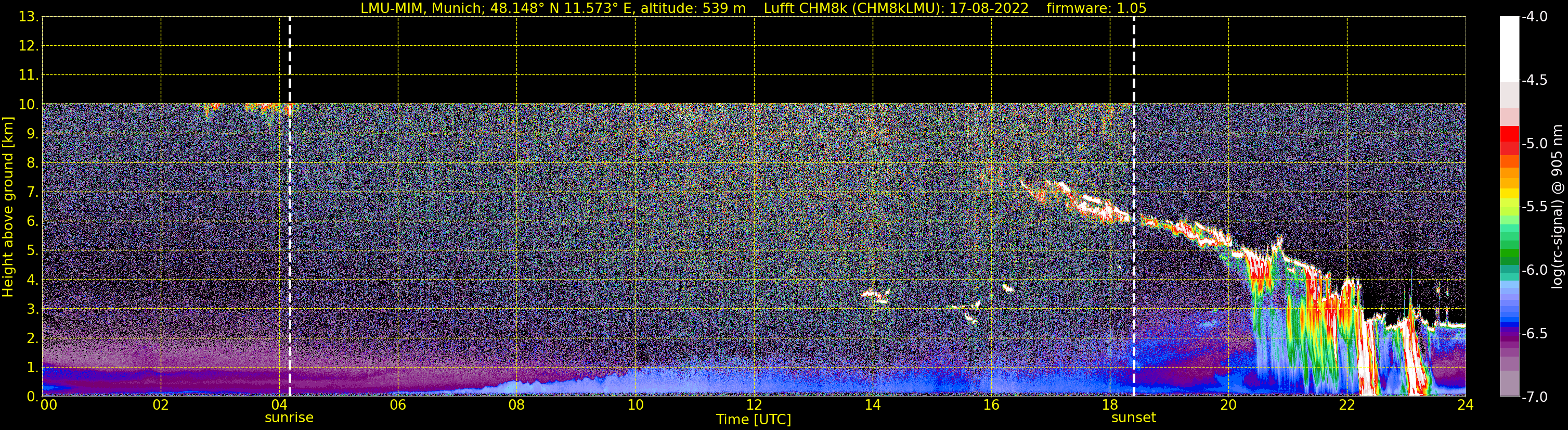Click the time axis tick '02'
Image resolution: width=1568 pixels, height=430 pixels.
click(161, 405)
